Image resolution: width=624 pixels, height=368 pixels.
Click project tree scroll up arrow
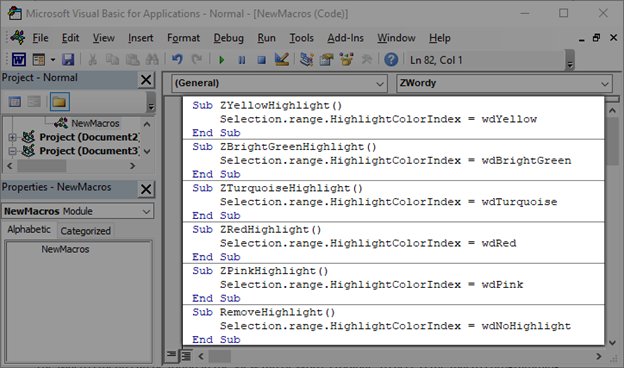(x=147, y=124)
